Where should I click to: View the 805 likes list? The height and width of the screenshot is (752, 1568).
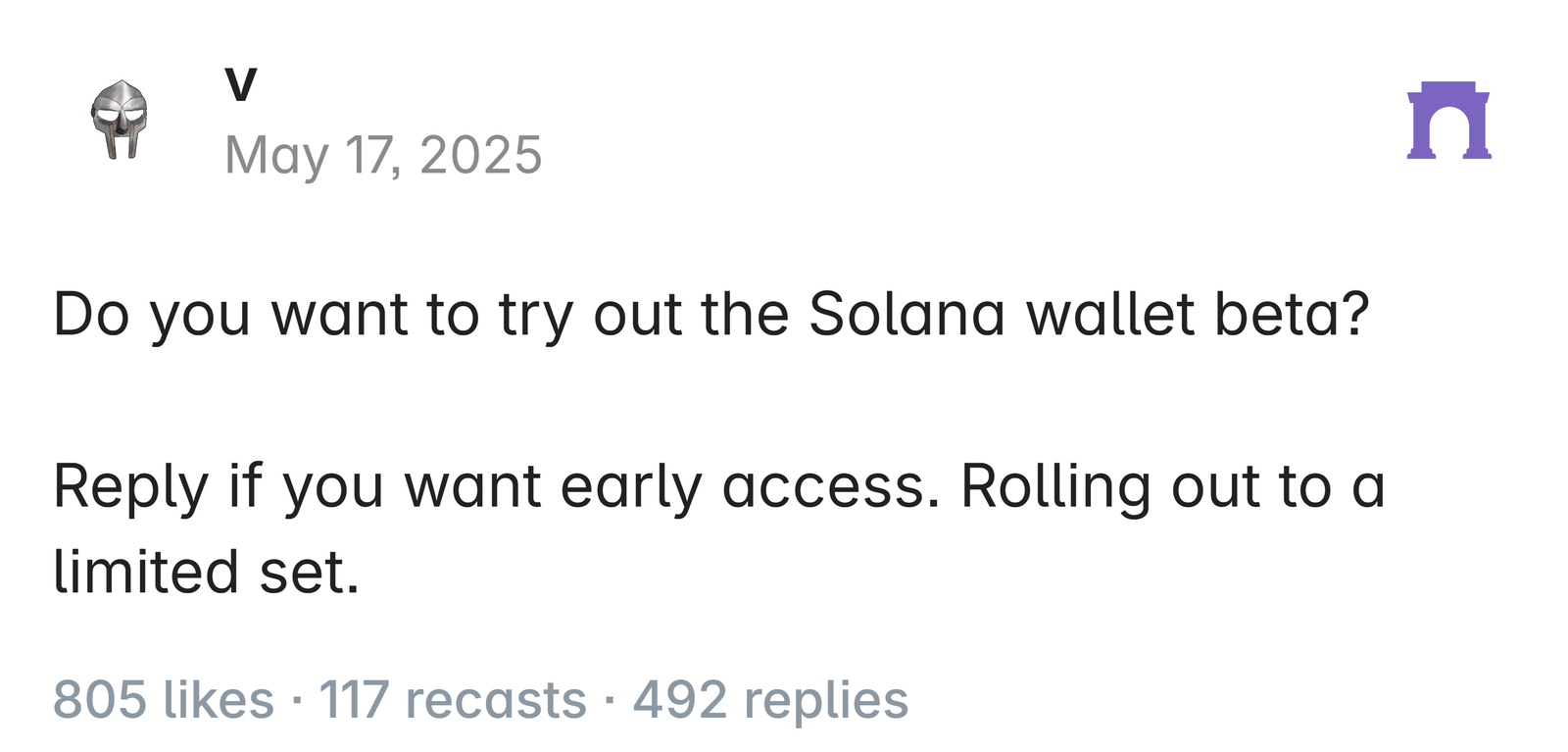pyautogui.click(x=164, y=700)
